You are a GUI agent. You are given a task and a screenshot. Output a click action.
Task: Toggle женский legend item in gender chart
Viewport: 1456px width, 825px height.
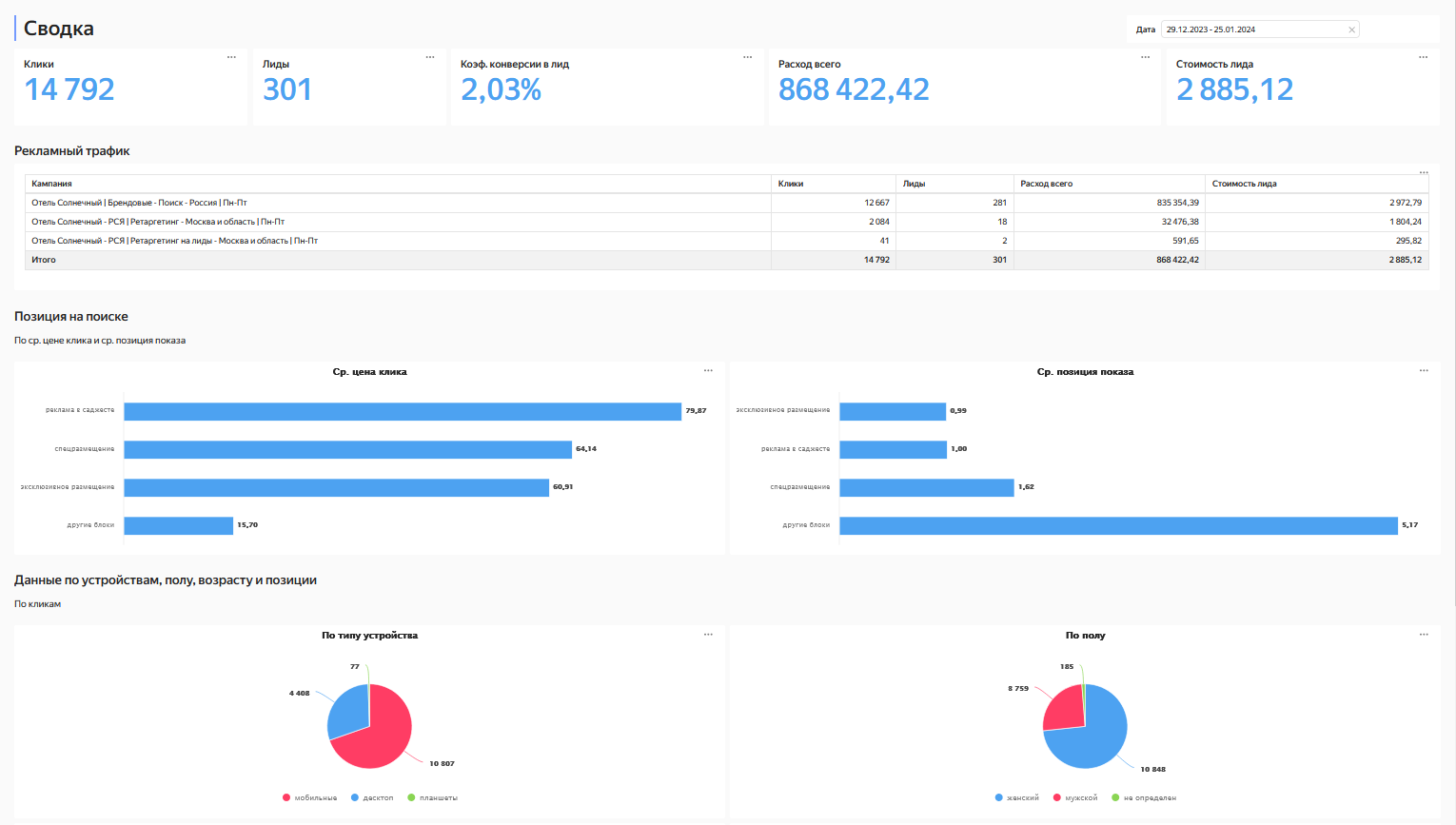1016,797
